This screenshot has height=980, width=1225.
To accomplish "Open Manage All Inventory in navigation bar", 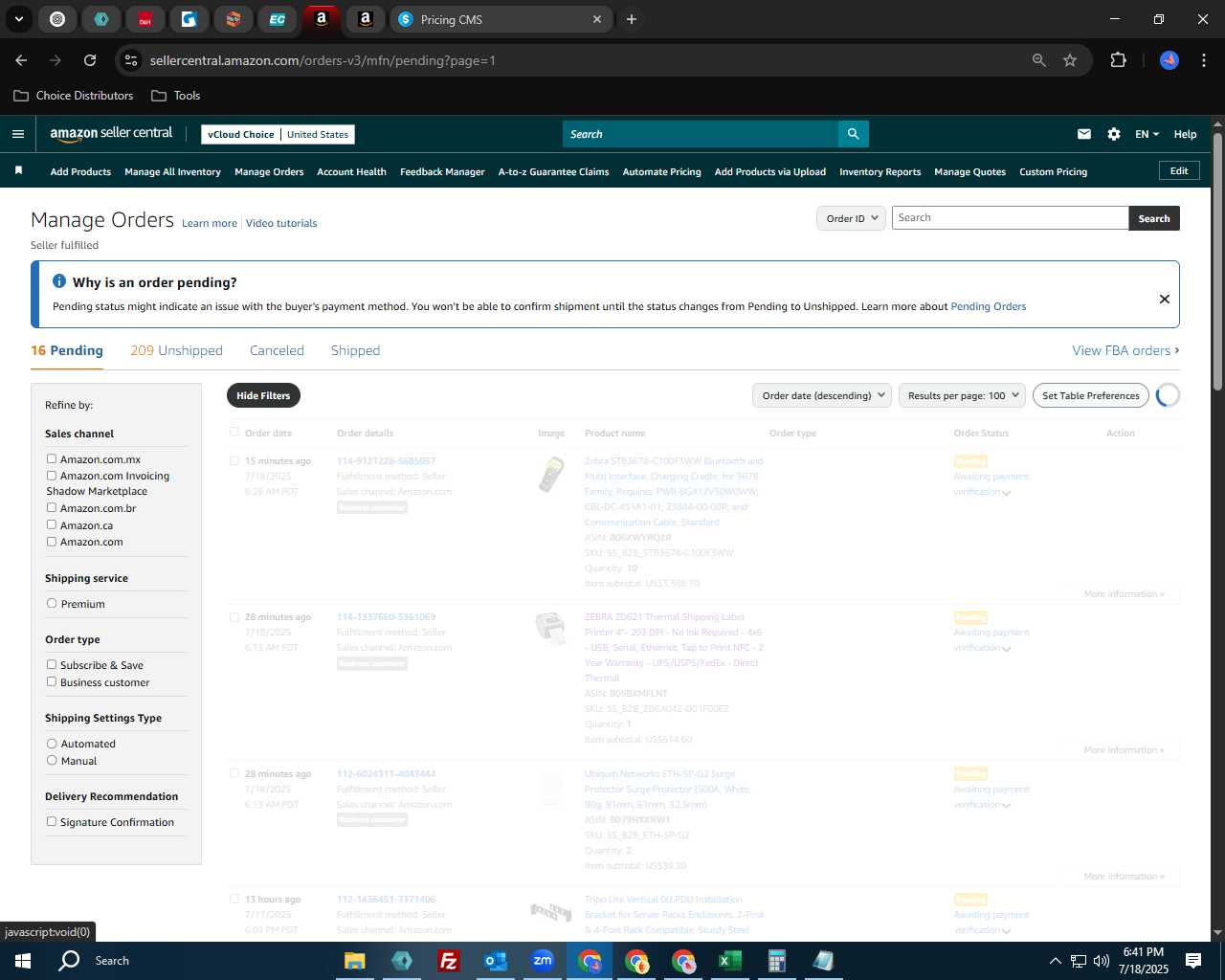I will [172, 171].
